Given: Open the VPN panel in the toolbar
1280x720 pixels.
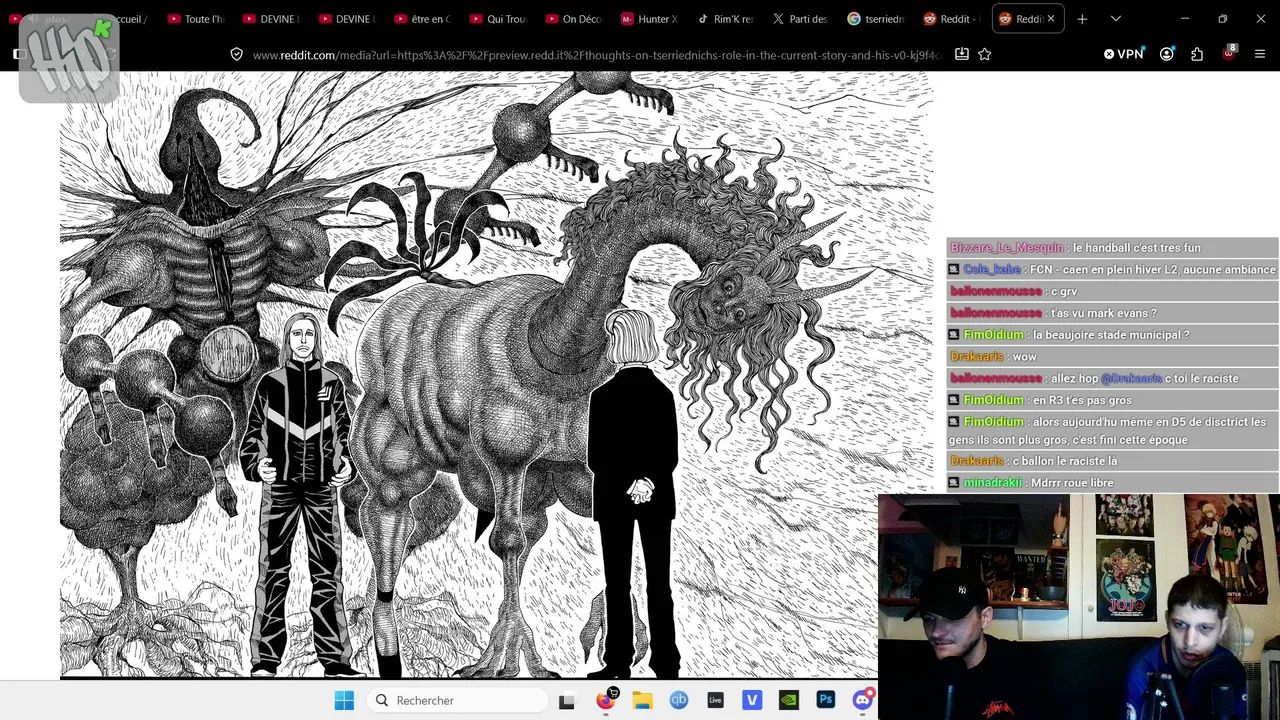Looking at the screenshot, I should pyautogui.click(x=1124, y=54).
